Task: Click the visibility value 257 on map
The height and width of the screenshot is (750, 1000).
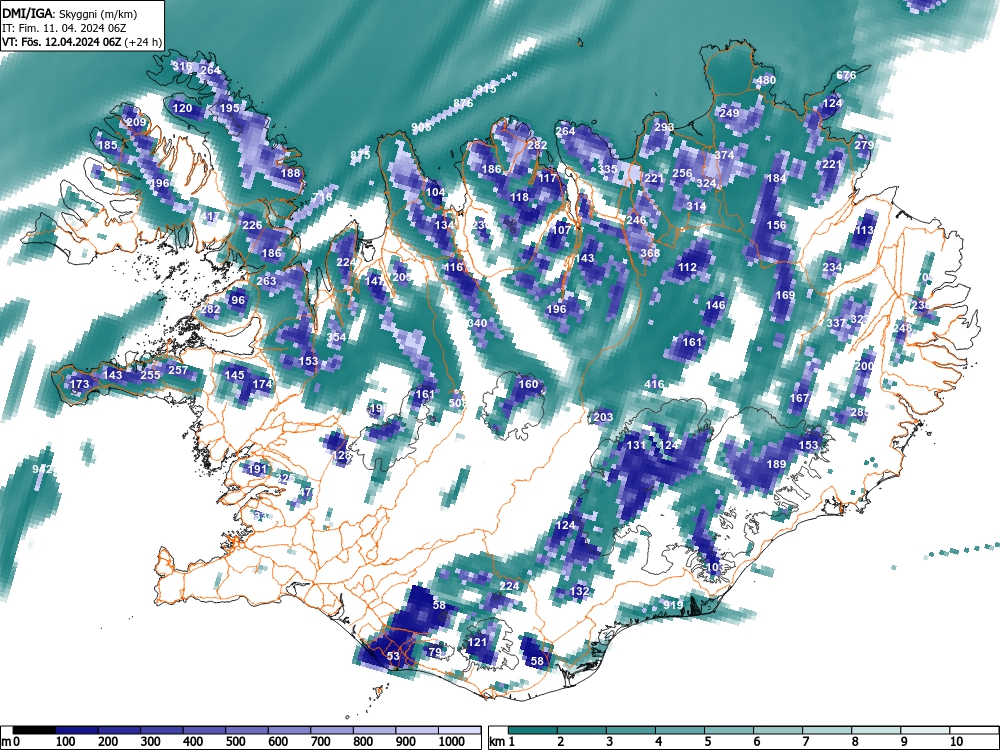Action: (178, 370)
